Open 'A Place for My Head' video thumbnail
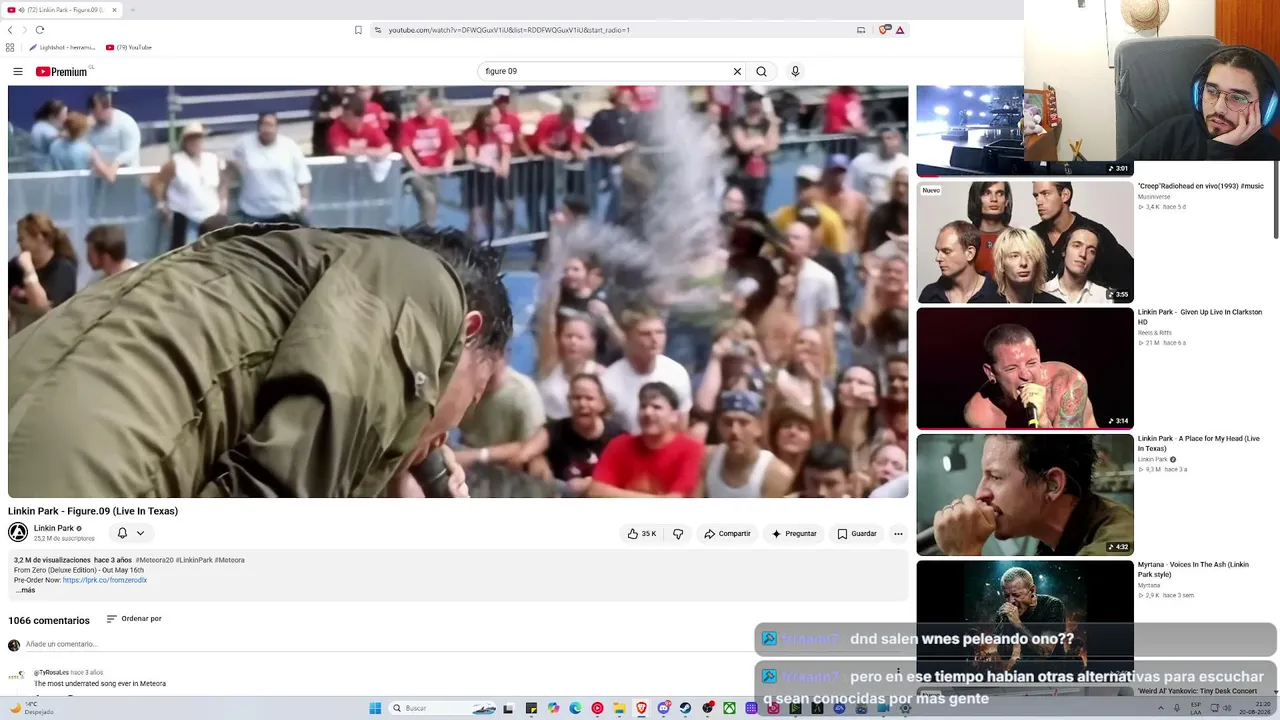The image size is (1280, 720). click(x=1025, y=495)
